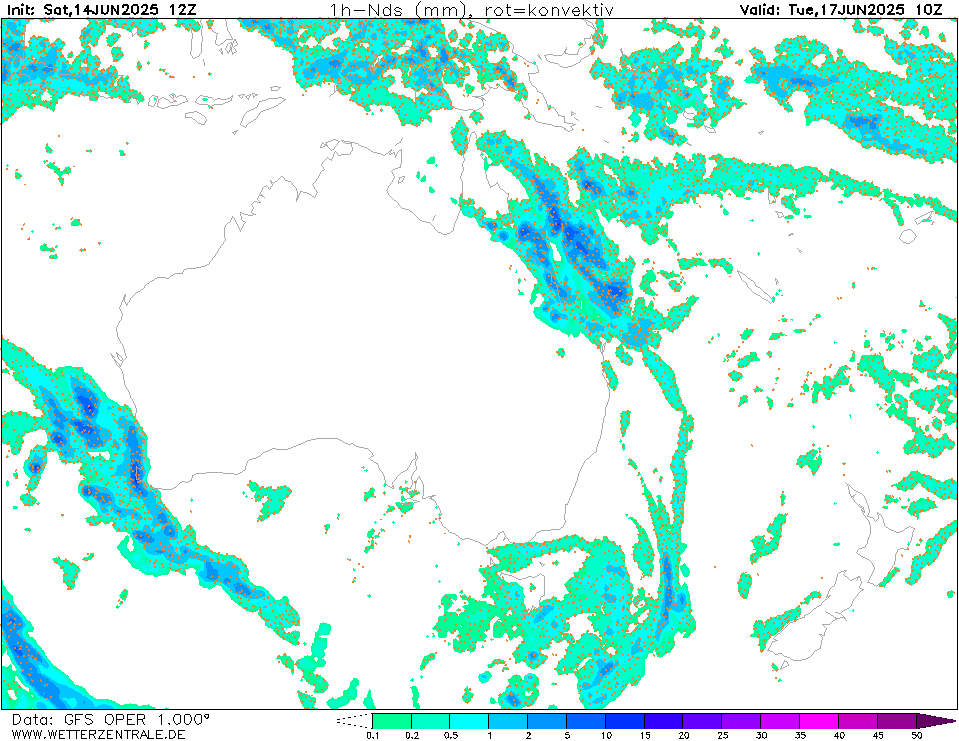Select the violet 25–30 mm legend swatch
The width and height of the screenshot is (959, 741).
[x=741, y=721]
